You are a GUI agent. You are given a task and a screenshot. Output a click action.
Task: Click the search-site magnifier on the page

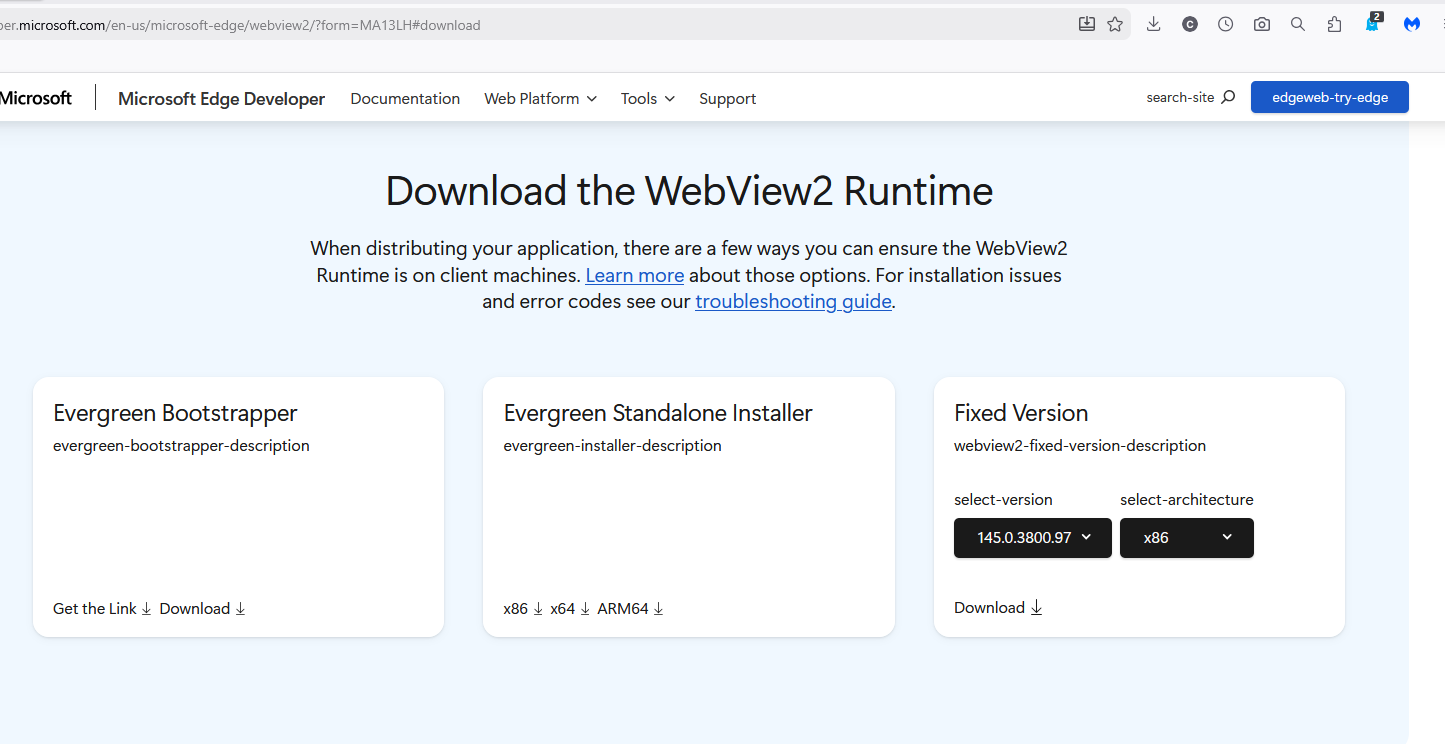click(x=1228, y=98)
